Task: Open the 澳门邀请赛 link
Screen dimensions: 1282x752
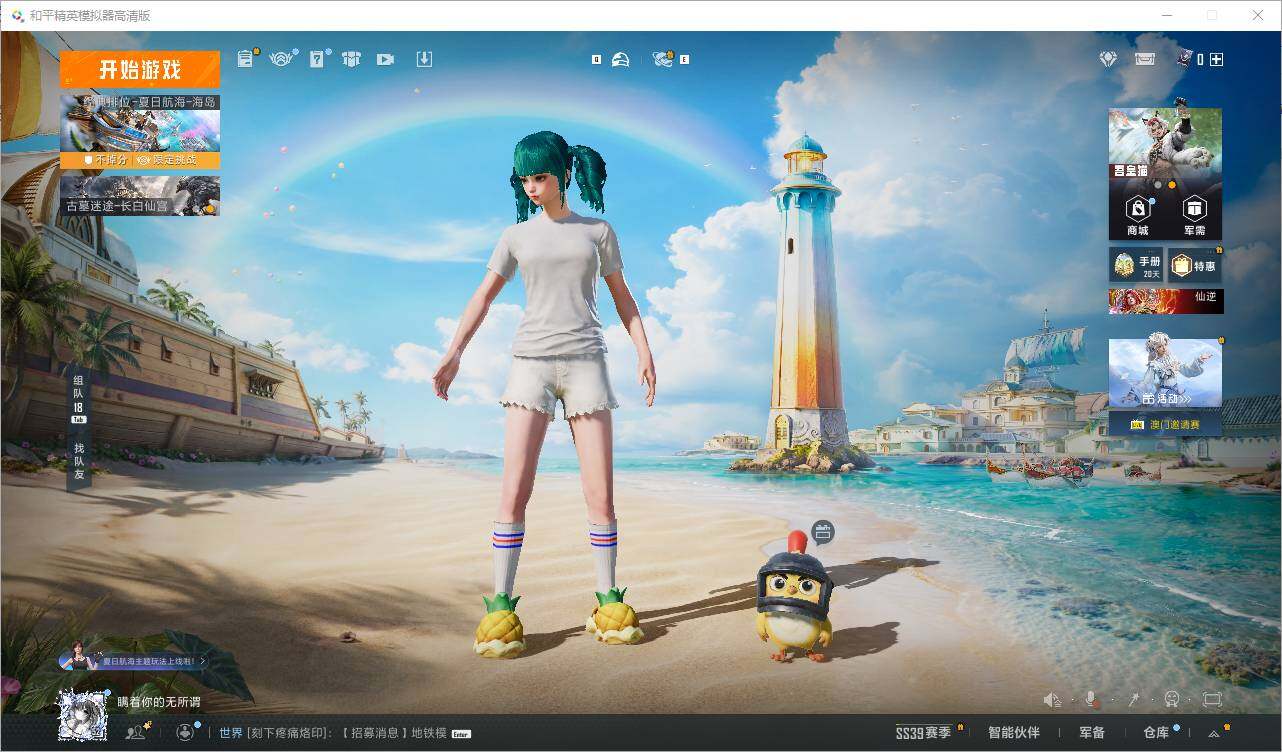Action: (x=1165, y=424)
